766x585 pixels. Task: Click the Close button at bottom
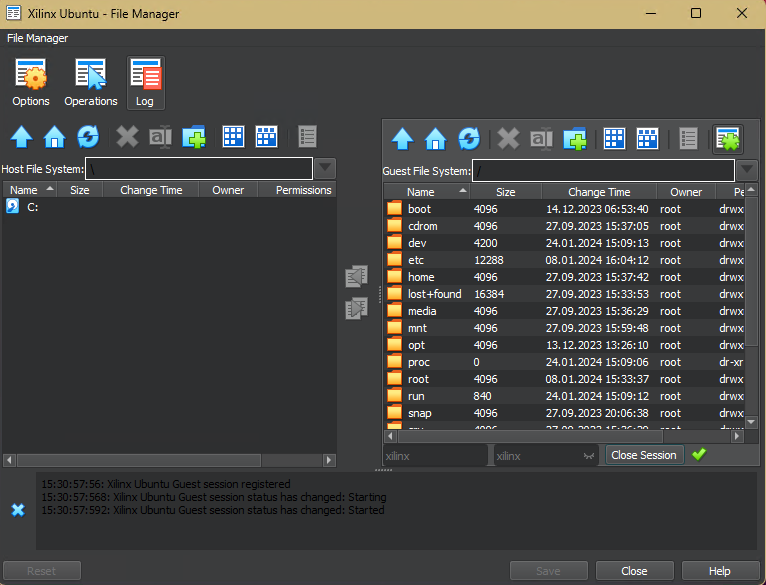pos(635,571)
